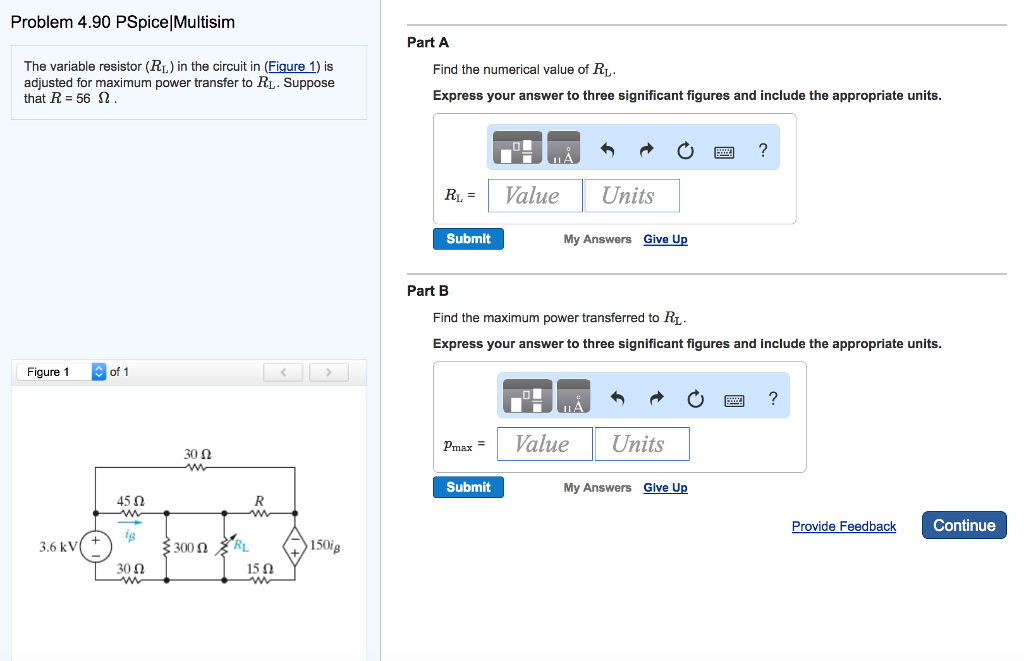Open the equation templates icon in Part A toolbar
1024x661 pixels.
click(x=515, y=147)
